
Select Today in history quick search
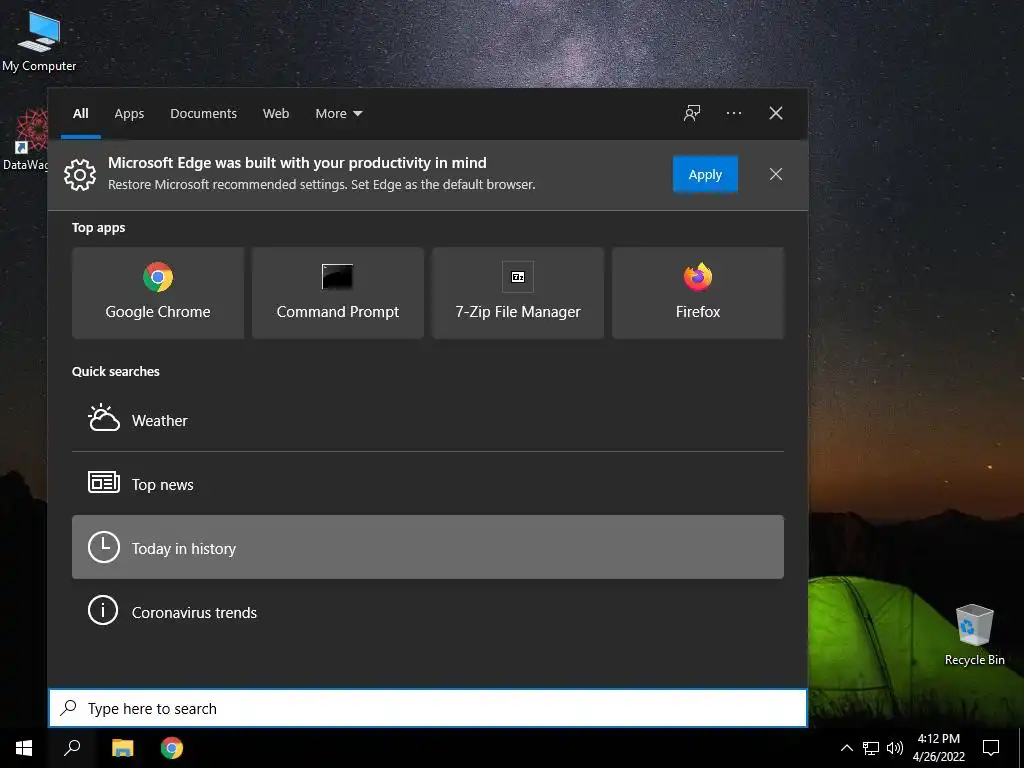tap(428, 547)
